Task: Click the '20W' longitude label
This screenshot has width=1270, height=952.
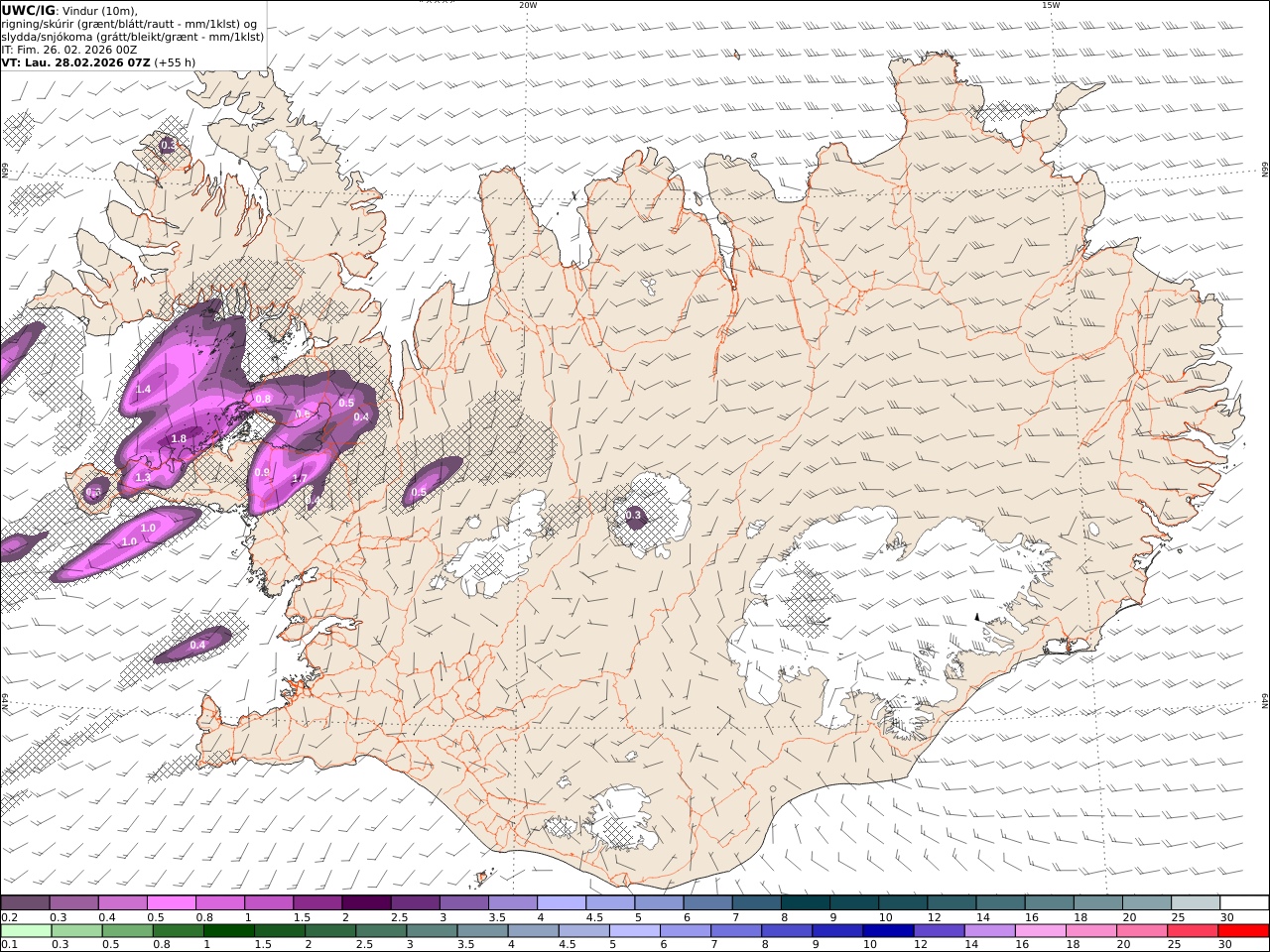Action: tap(528, 5)
